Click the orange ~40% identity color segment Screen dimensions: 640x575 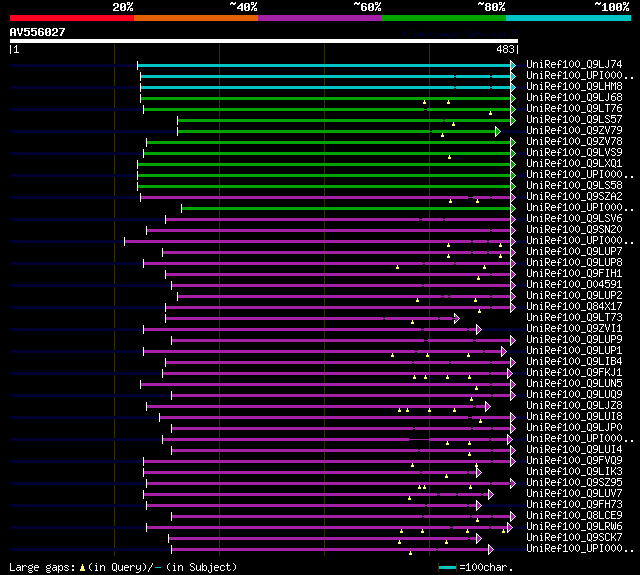(196, 18)
